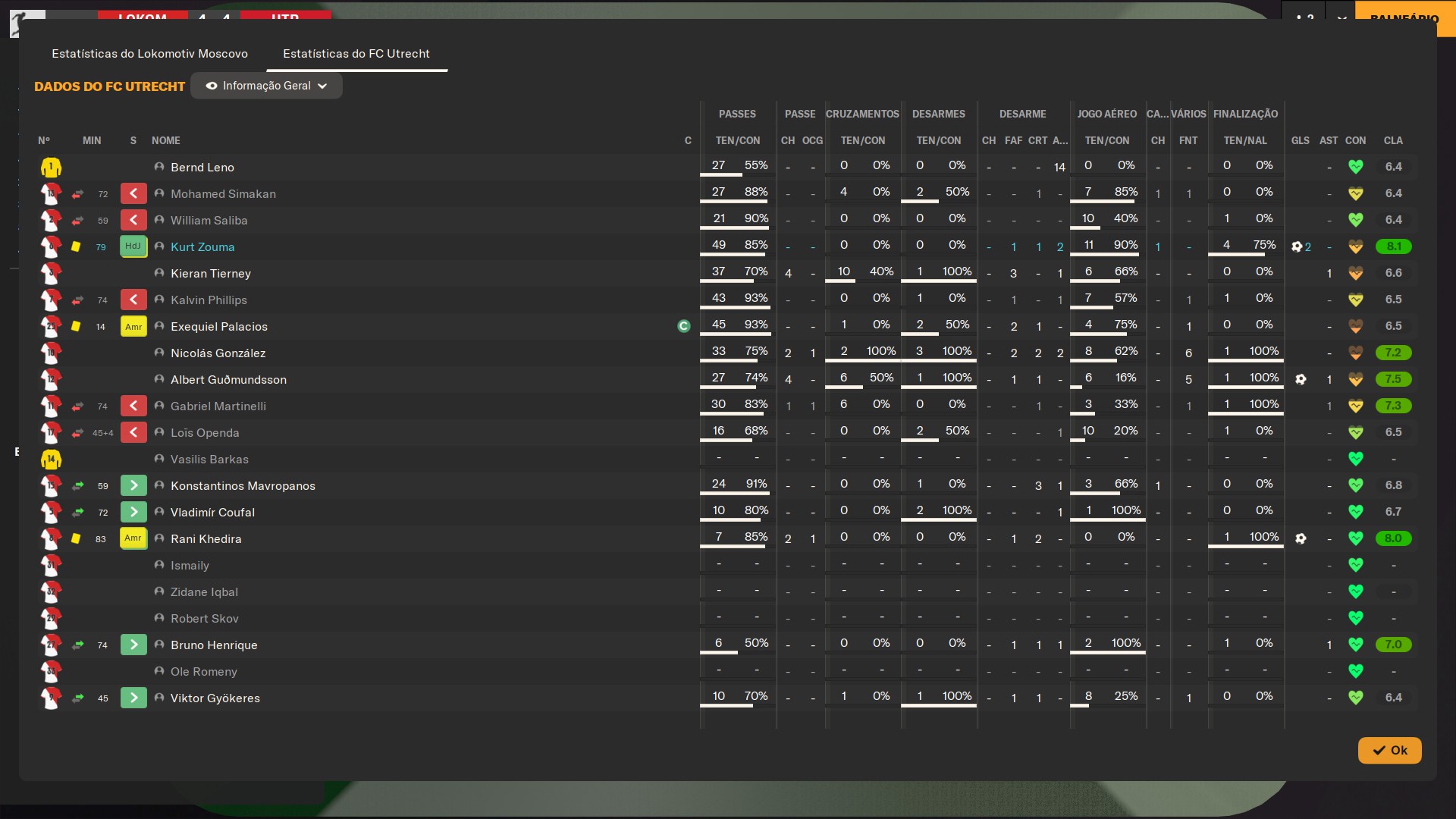Click the orange condition heart for Kieran Tierney
This screenshot has width=1456, height=819.
tap(1356, 273)
